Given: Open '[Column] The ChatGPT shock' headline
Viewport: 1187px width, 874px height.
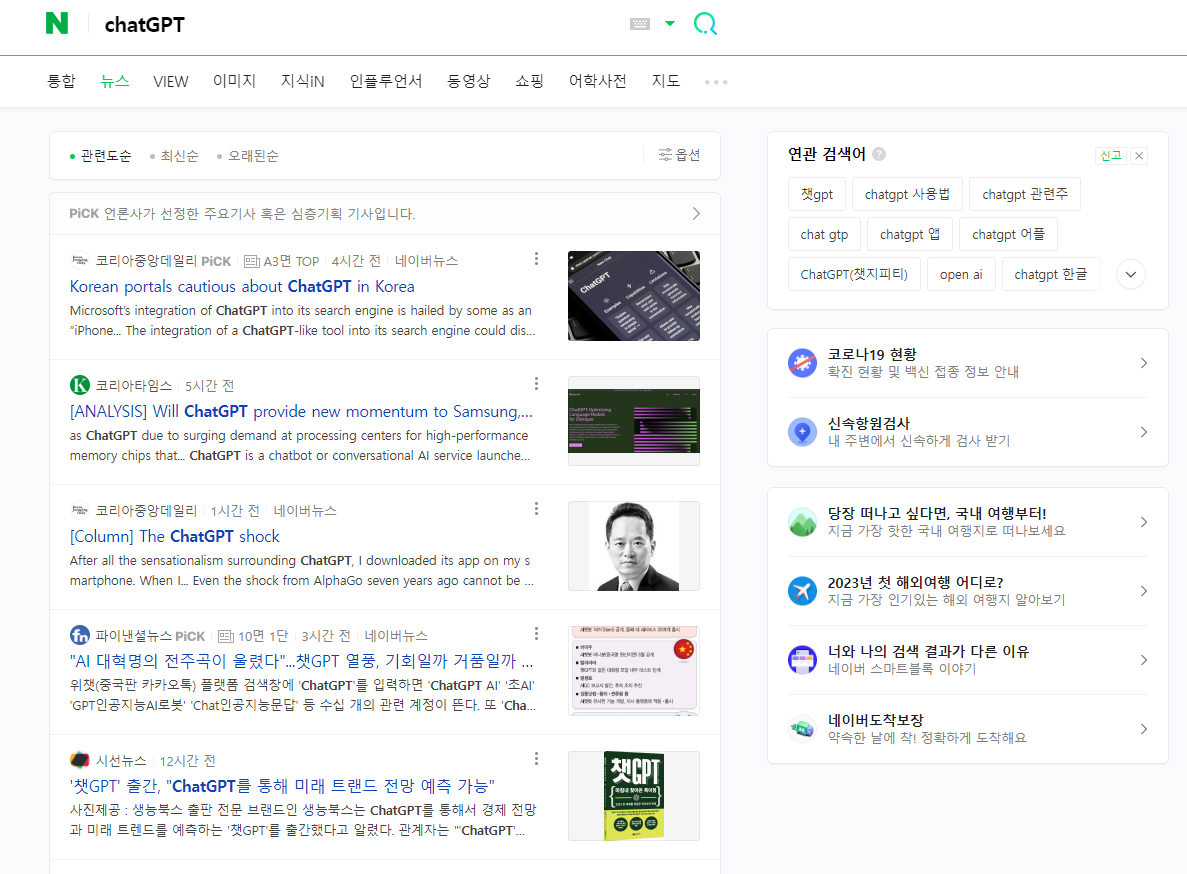Looking at the screenshot, I should coord(175,537).
